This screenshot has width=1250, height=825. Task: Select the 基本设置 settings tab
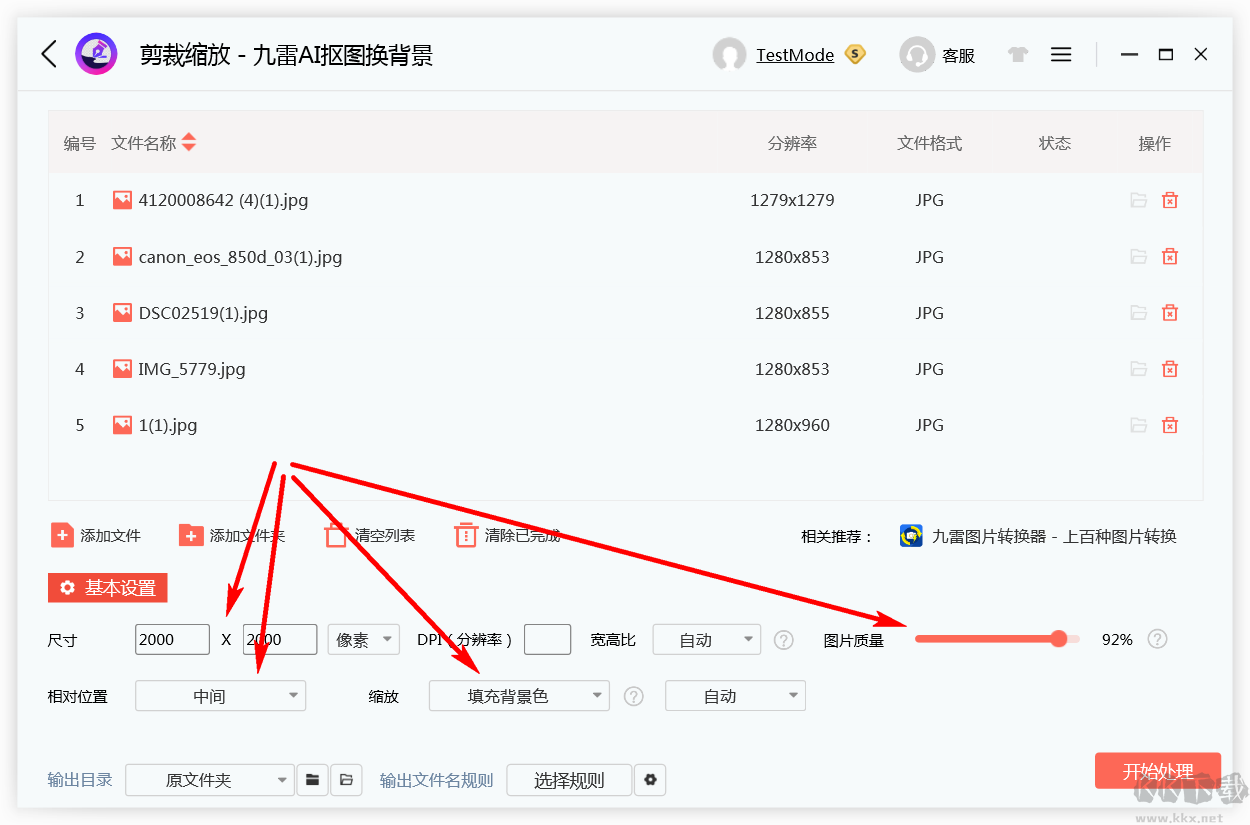[107, 587]
